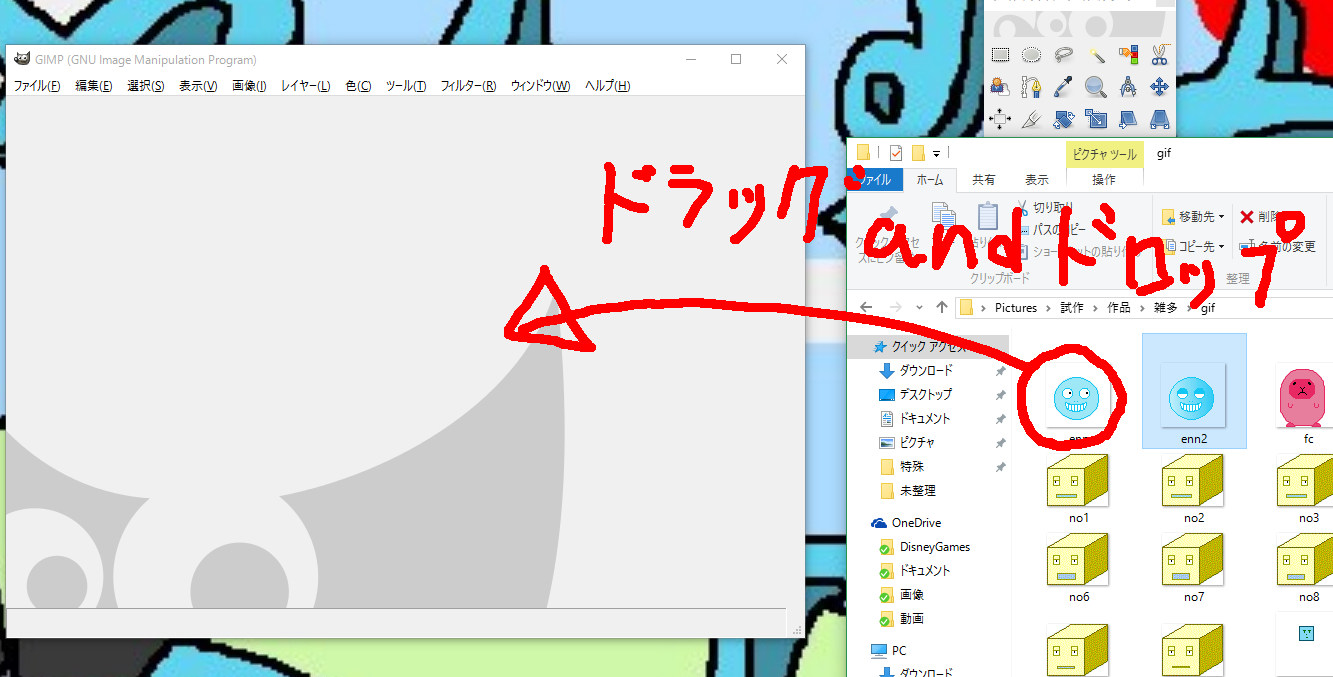Open quick access toolbar customize dropdown
Image resolution: width=1333 pixels, height=677 pixels.
click(936, 154)
